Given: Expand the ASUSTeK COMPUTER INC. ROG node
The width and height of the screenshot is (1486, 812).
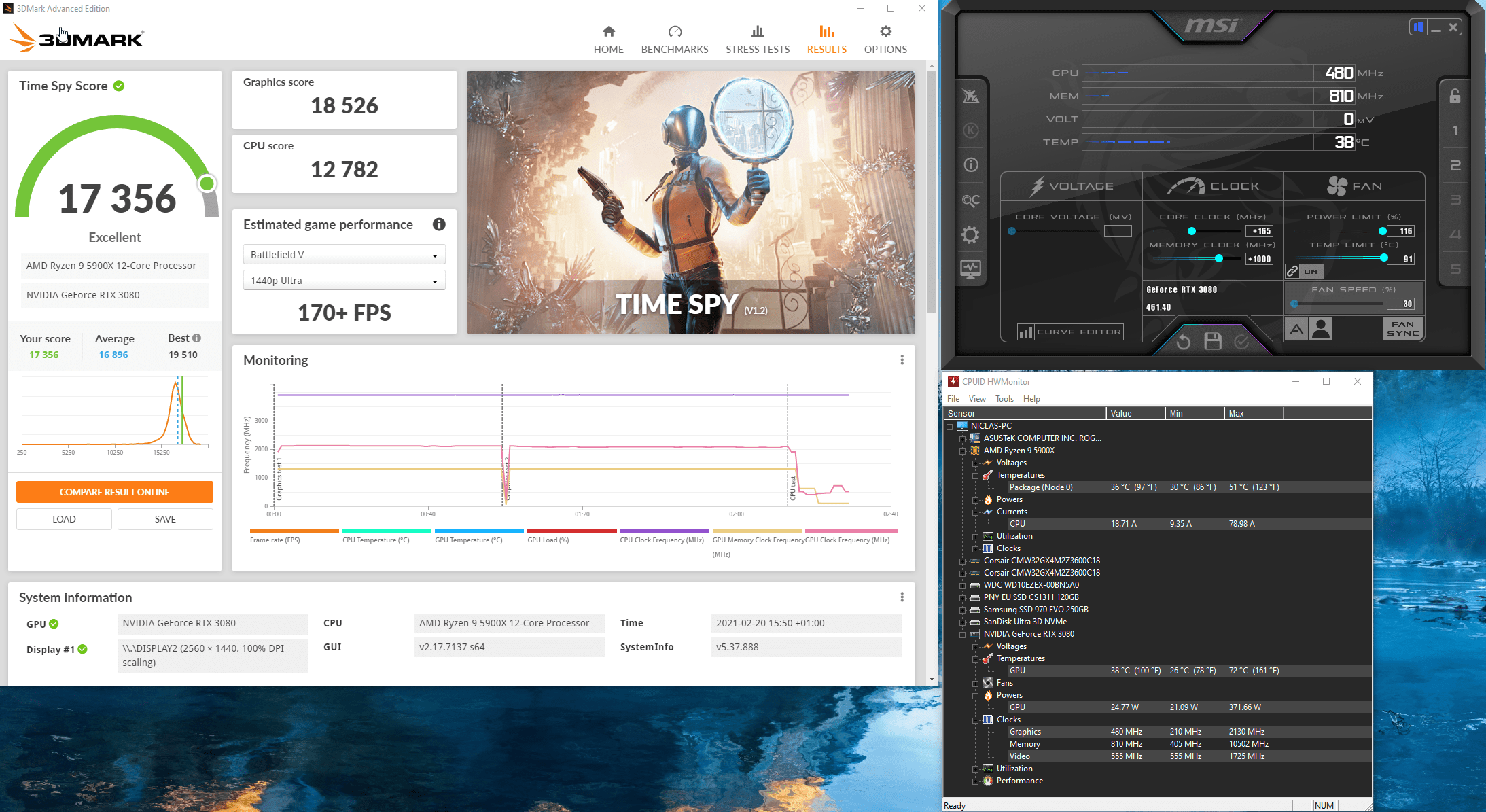Looking at the screenshot, I should (x=962, y=438).
